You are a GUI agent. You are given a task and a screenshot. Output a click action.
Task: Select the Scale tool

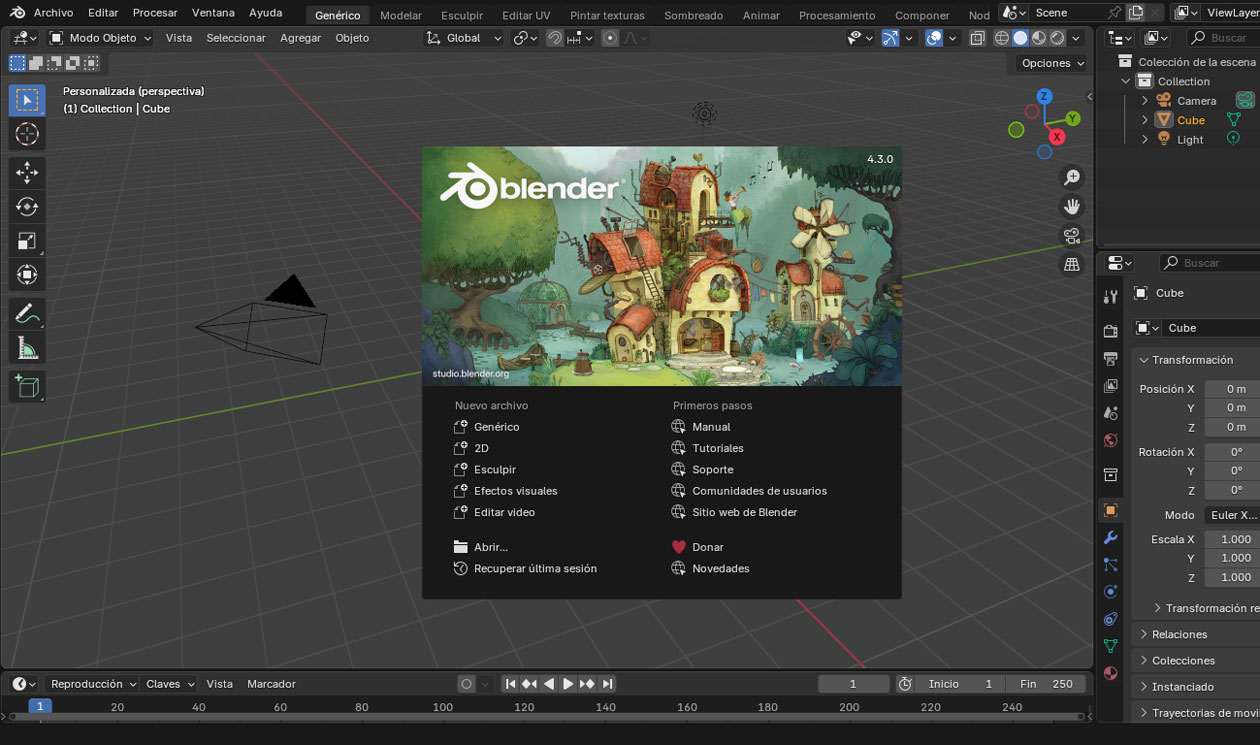point(27,240)
